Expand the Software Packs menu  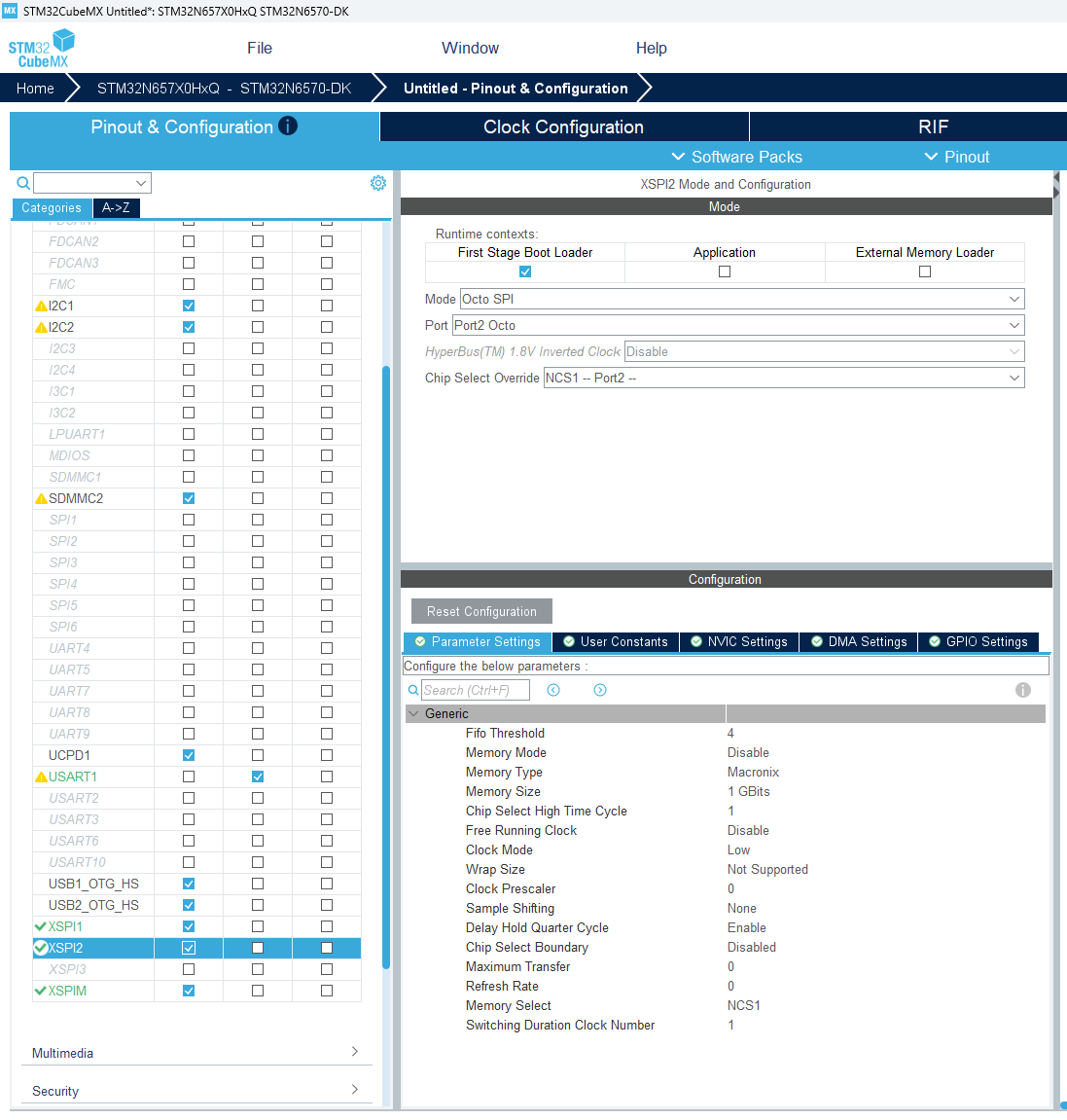pyautogui.click(x=737, y=157)
